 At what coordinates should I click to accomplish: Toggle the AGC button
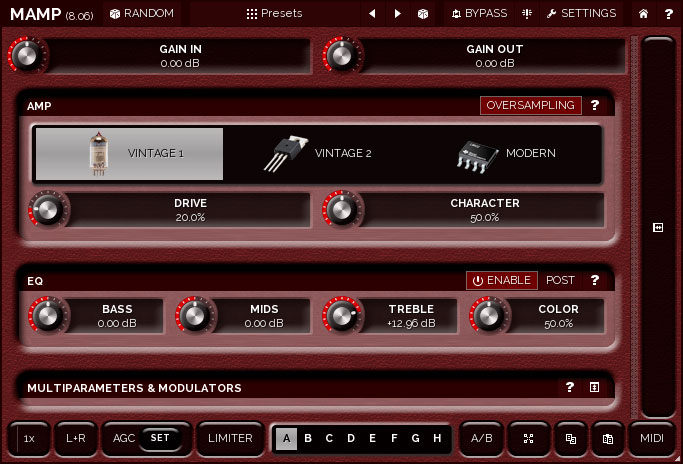pyautogui.click(x=124, y=438)
